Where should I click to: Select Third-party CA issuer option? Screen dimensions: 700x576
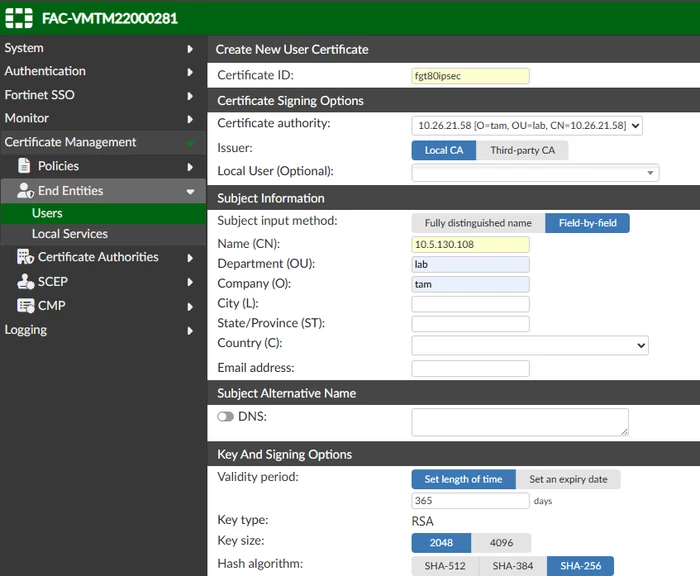click(522, 150)
